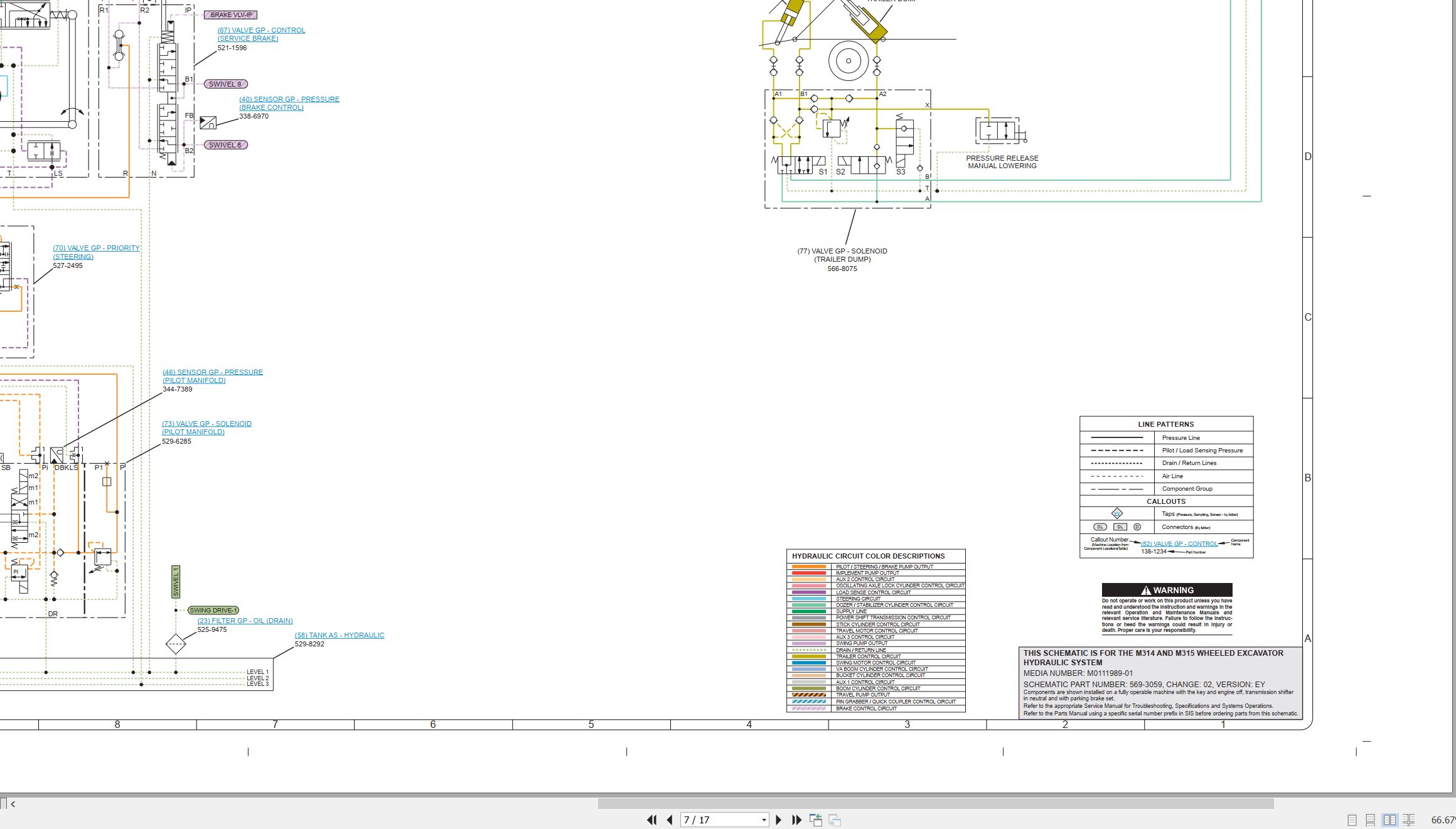Click the (52) VALVE GP - CONTROL legend link

pyautogui.click(x=1179, y=543)
